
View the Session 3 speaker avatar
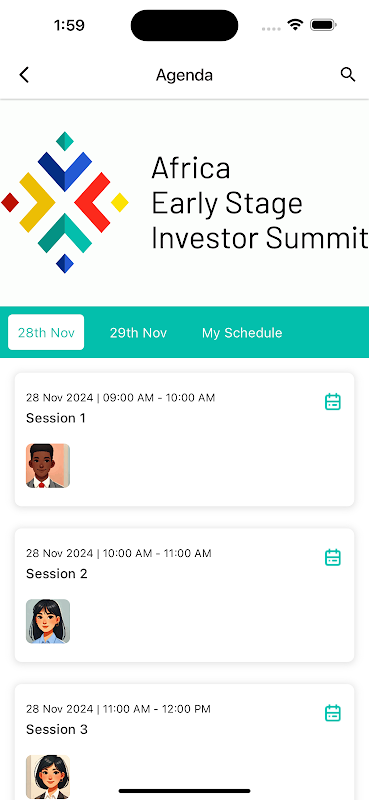(48, 777)
